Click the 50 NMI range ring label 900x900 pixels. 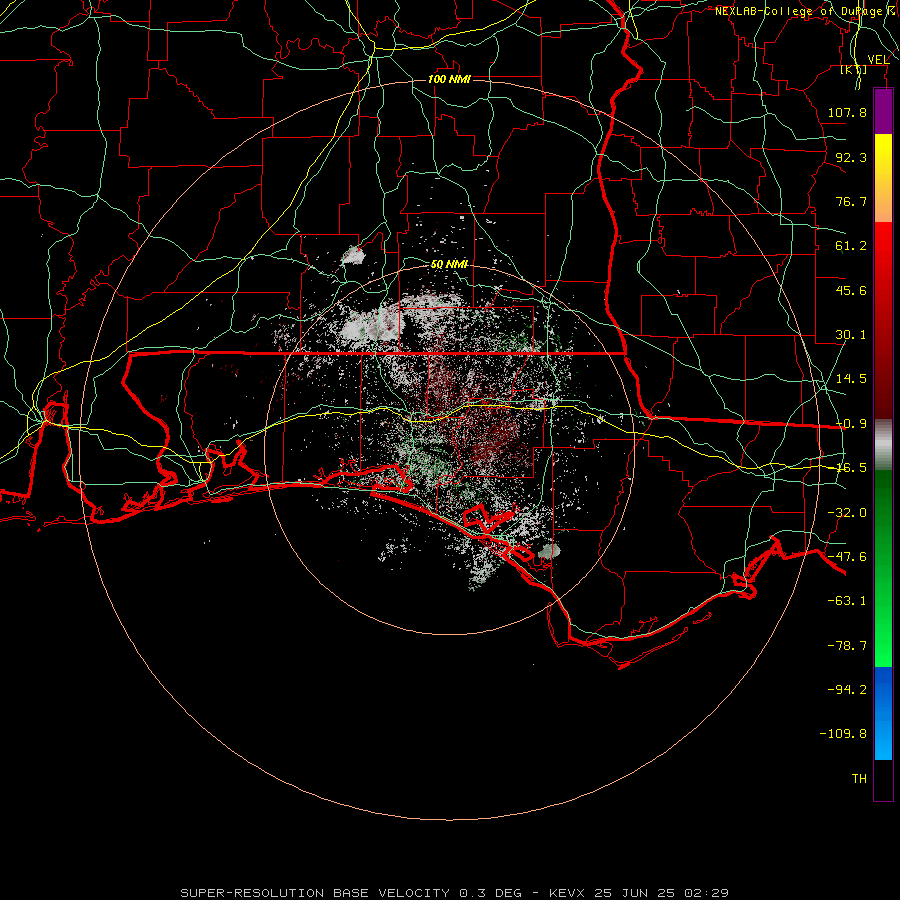click(x=449, y=264)
